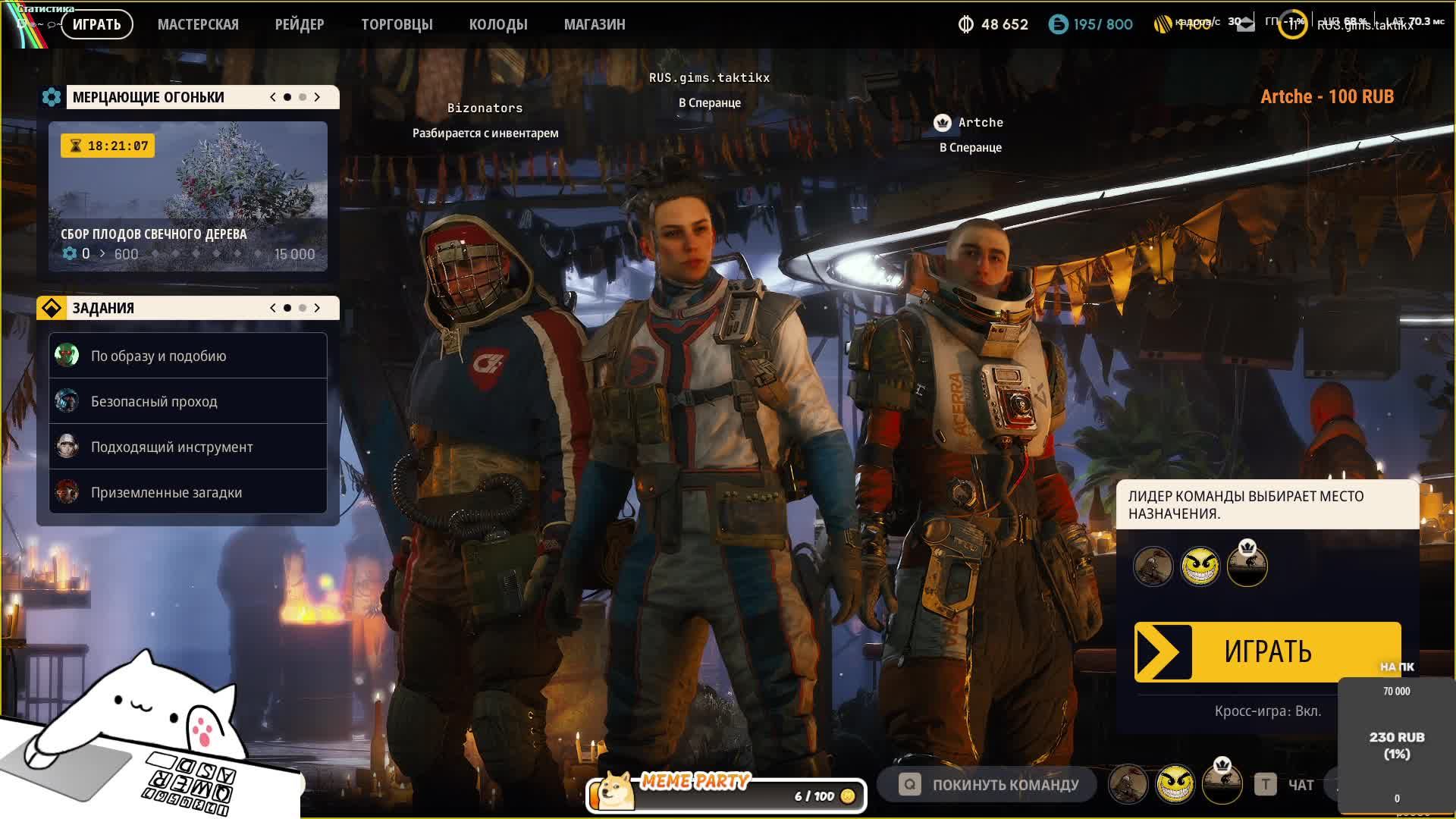The image size is (1456, 819).
Task: Click the yellow diamond Задания icon
Action: click(x=52, y=308)
